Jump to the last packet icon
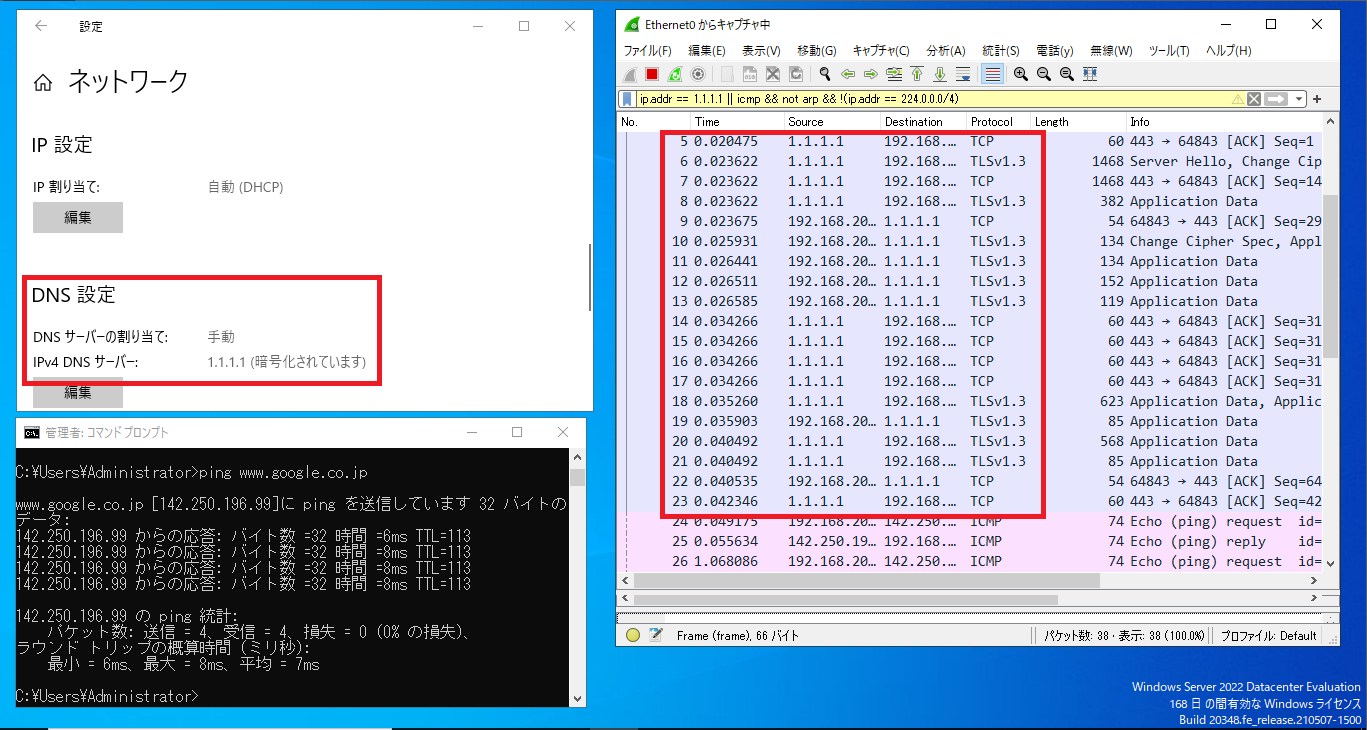Screen dimensions: 1367x730 940,74
